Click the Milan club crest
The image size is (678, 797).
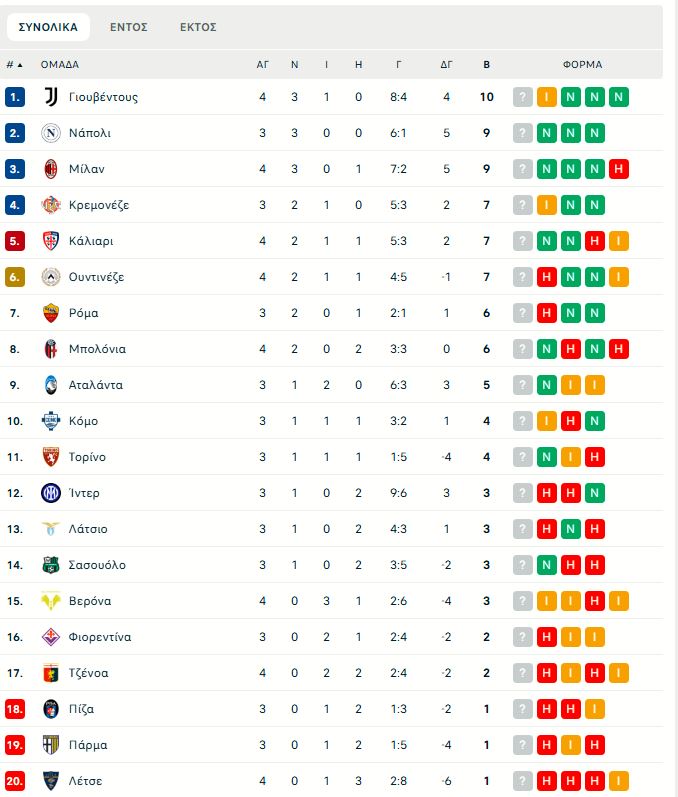click(x=51, y=169)
